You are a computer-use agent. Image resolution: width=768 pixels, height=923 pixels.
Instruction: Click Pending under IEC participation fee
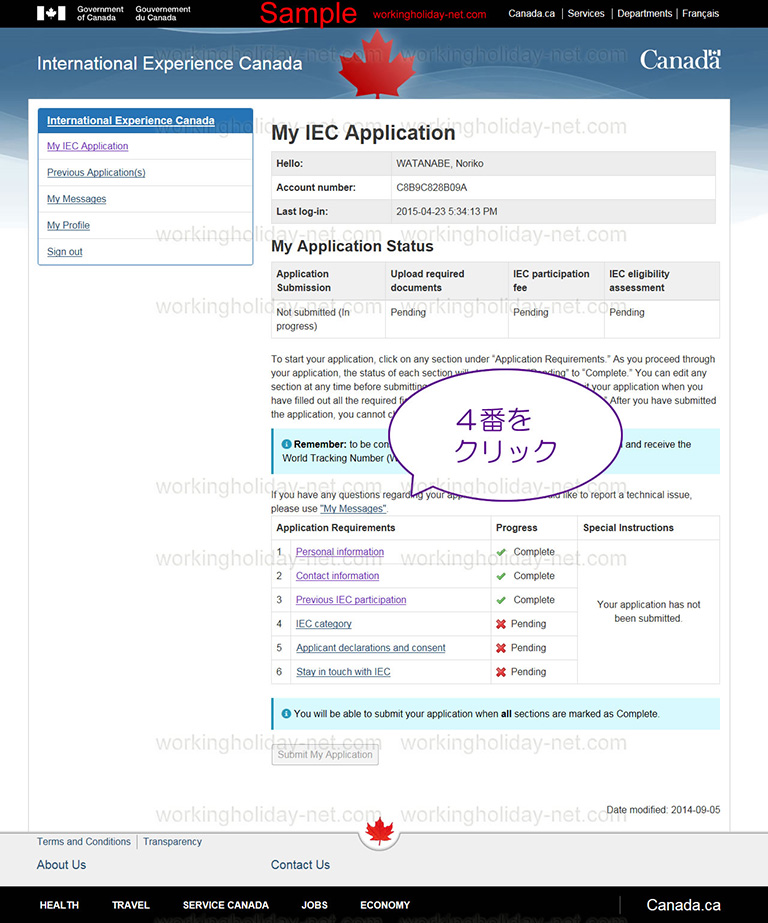[x=530, y=313]
